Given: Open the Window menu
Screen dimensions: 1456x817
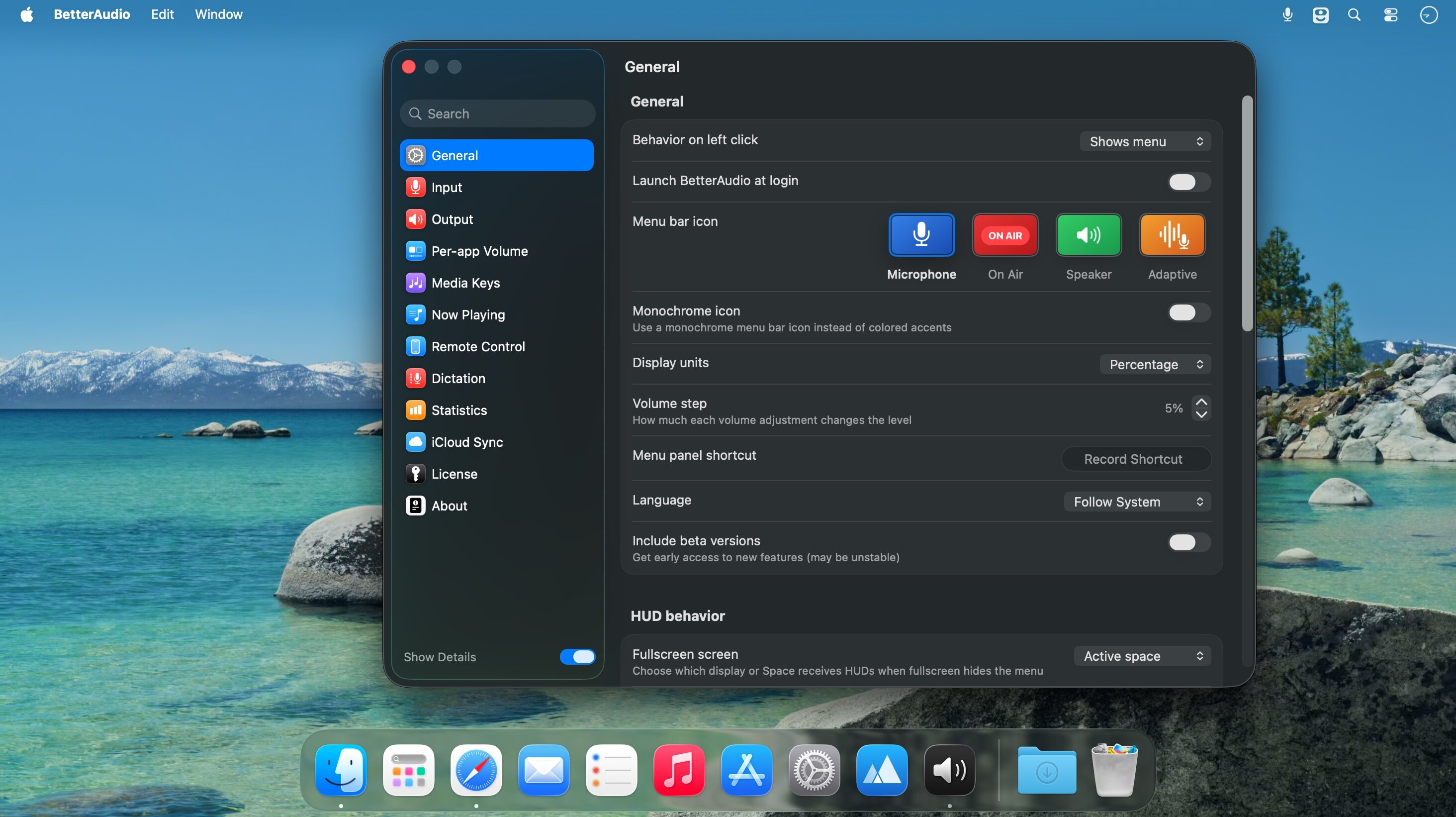Looking at the screenshot, I should (x=219, y=14).
